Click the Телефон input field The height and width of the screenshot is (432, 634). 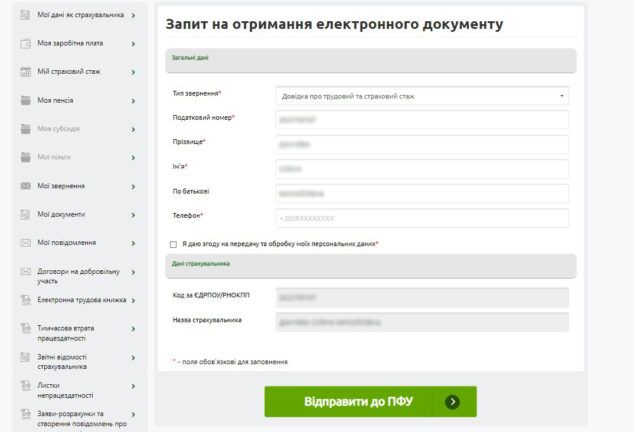point(421,218)
